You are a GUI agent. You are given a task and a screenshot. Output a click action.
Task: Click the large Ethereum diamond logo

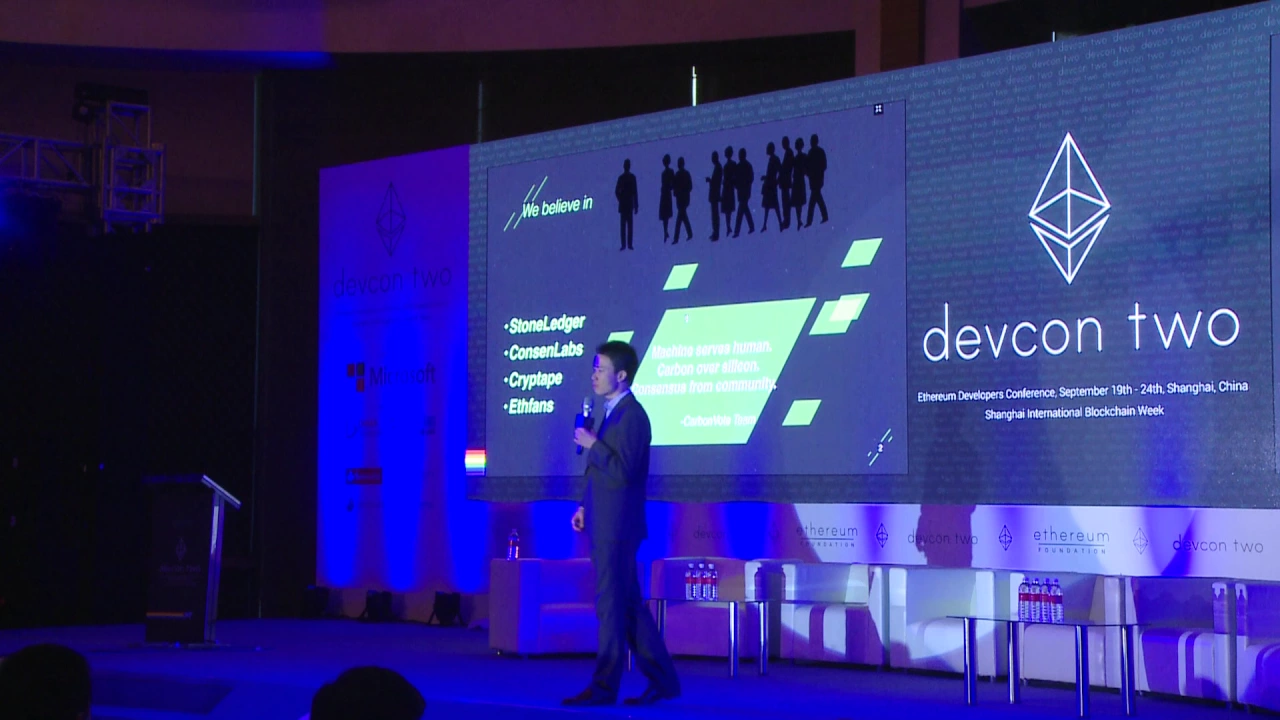tap(1069, 208)
